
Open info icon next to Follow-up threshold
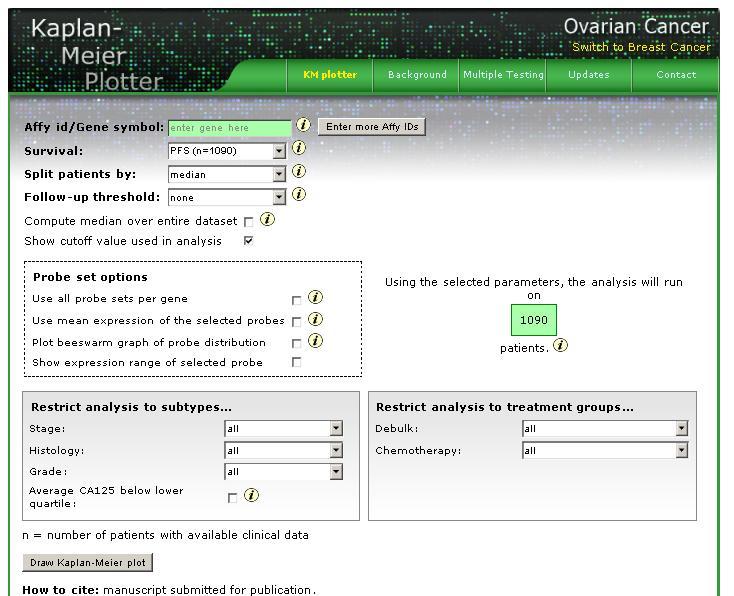click(299, 194)
